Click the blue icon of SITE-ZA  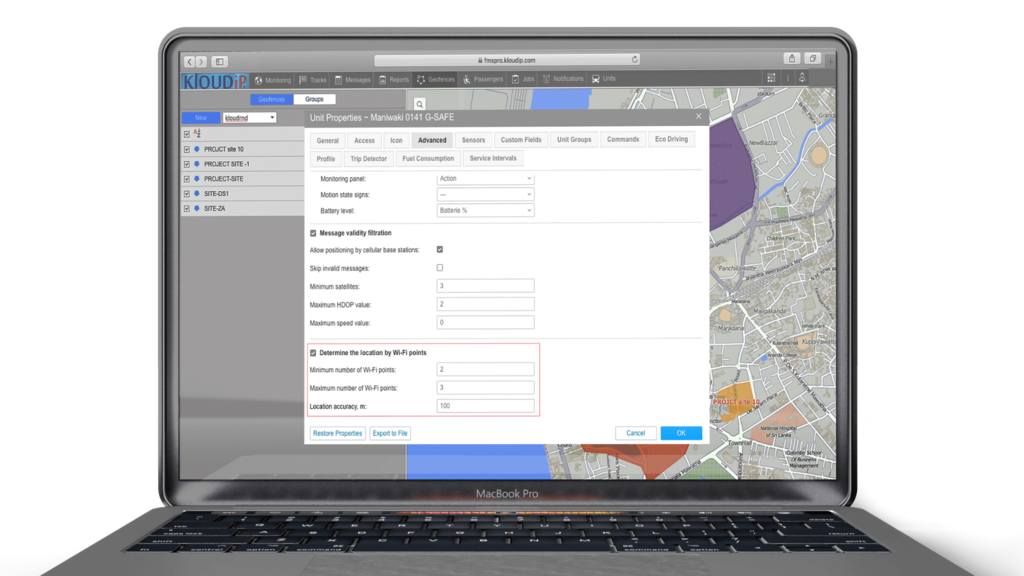tap(197, 209)
